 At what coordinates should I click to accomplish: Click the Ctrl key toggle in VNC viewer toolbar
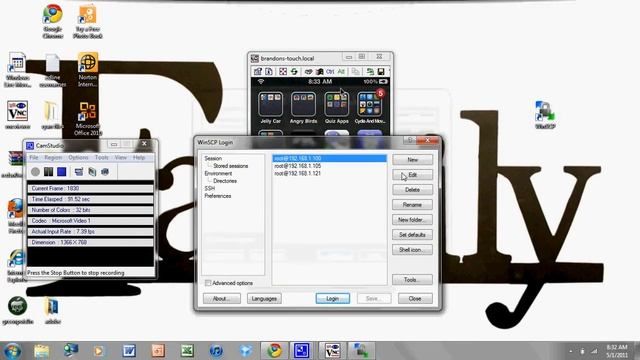(x=330, y=72)
